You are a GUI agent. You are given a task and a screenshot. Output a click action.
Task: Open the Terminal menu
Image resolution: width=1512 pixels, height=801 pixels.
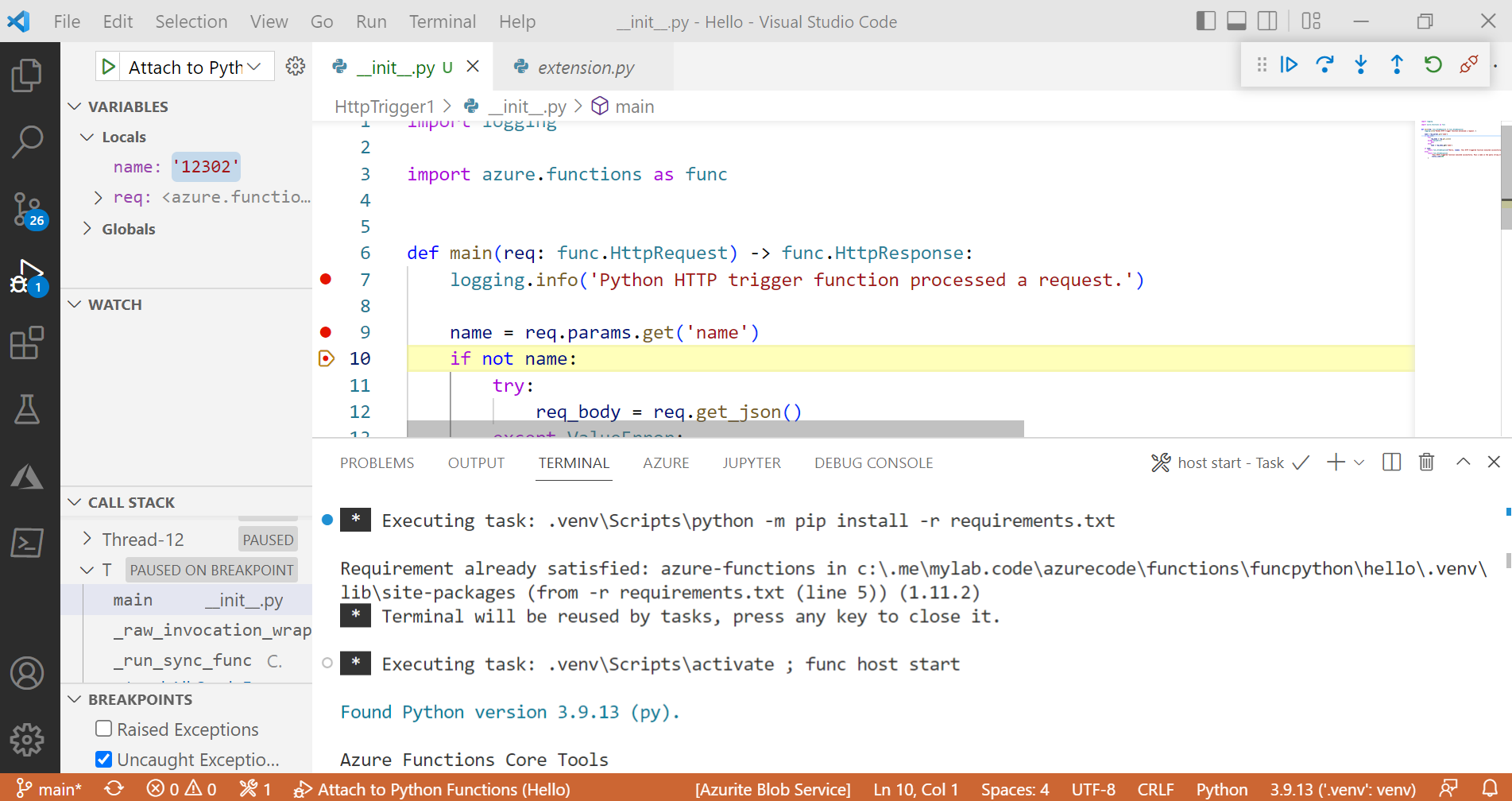443,21
